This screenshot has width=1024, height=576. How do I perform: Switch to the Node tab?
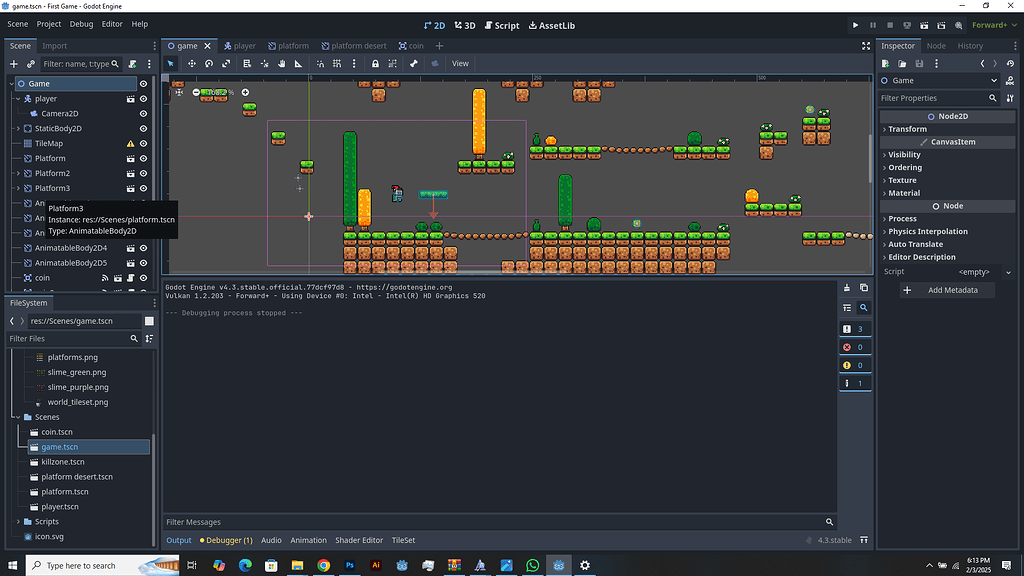point(936,46)
